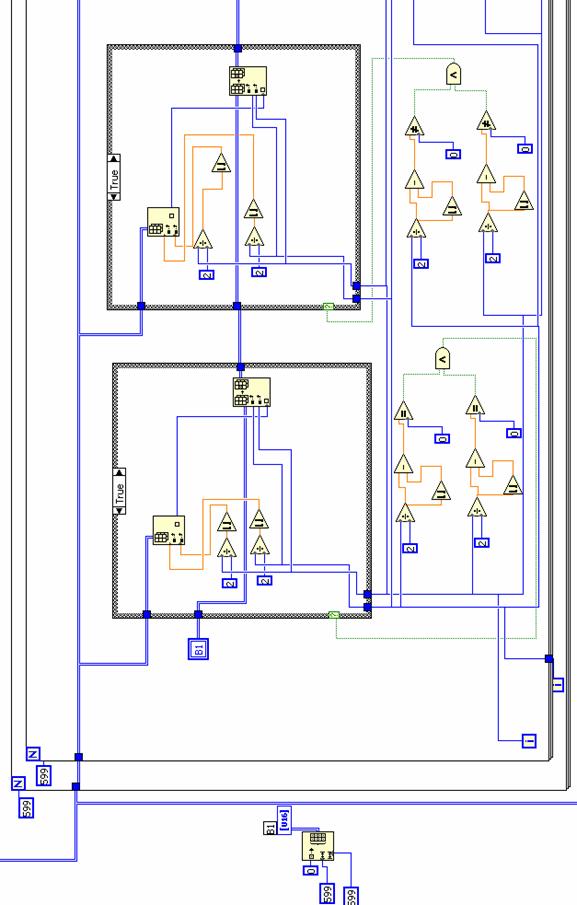The height and width of the screenshot is (905, 577).
Task: Select the B1 U16 indicator terminal
Action: 284,820
